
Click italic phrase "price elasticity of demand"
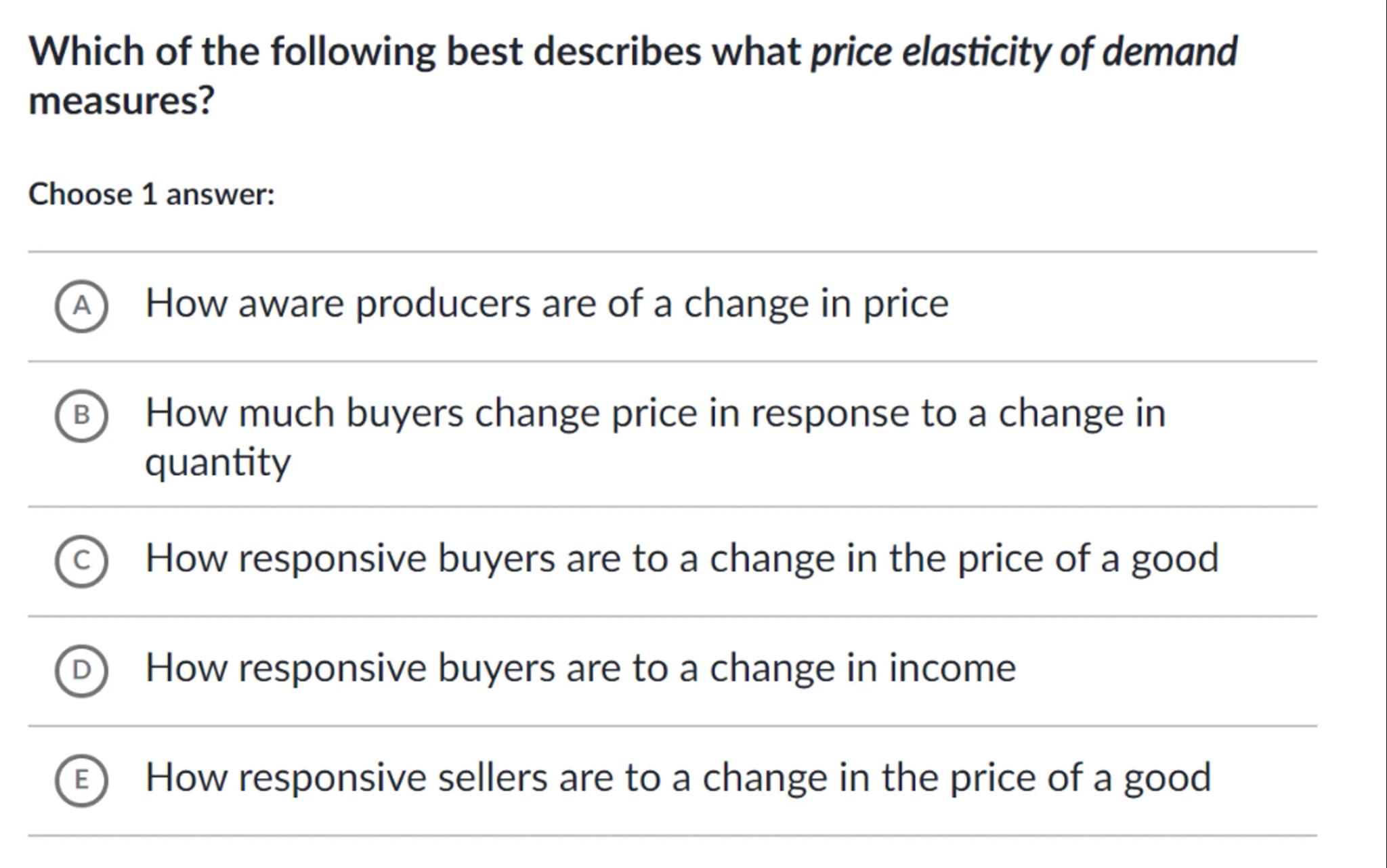pos(1024,52)
